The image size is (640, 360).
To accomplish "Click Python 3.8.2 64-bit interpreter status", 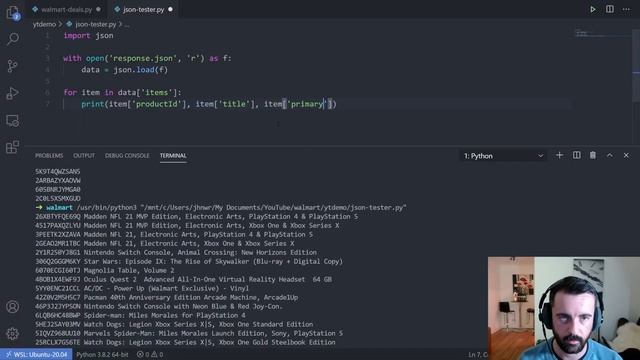I will pos(102,354).
